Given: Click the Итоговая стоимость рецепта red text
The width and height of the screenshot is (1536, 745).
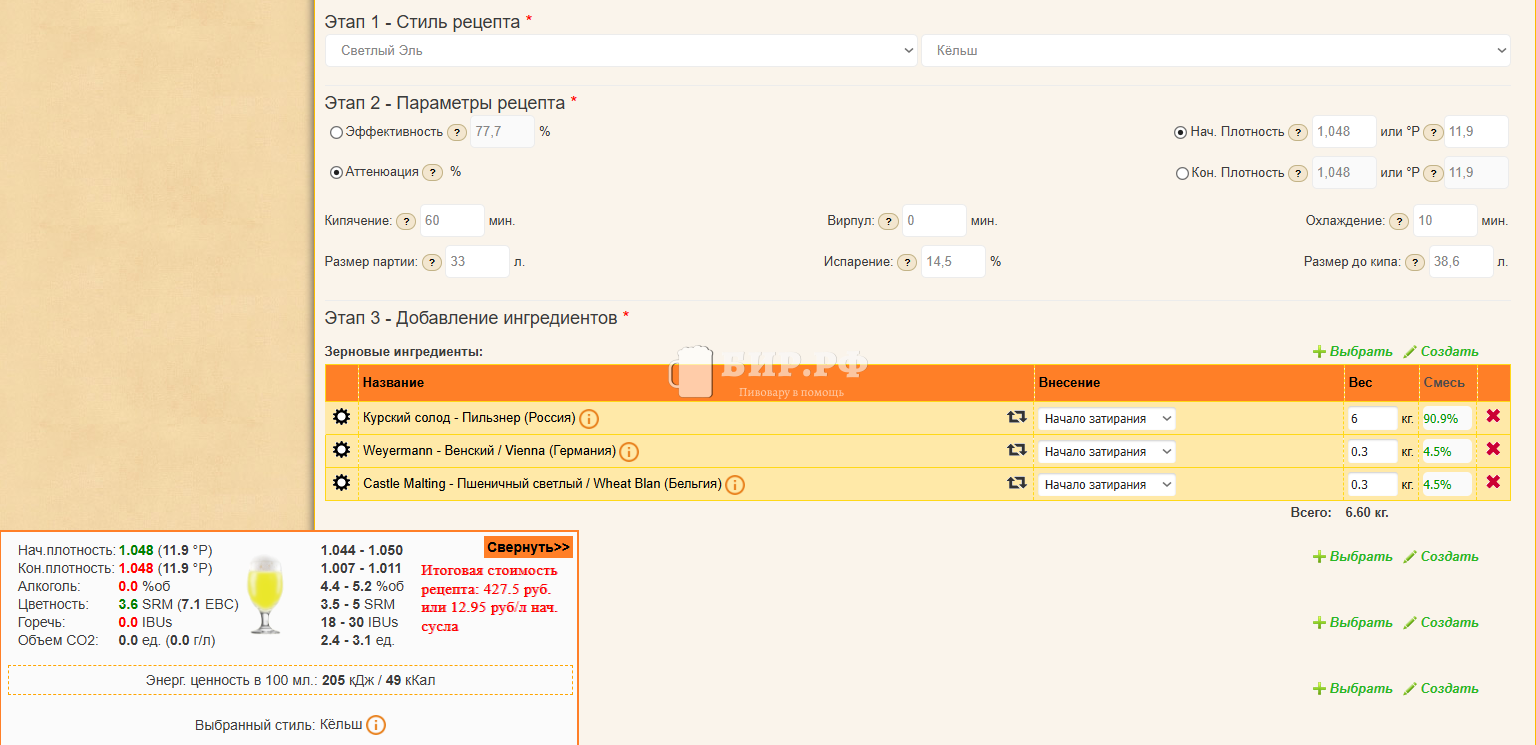Looking at the screenshot, I should (489, 598).
